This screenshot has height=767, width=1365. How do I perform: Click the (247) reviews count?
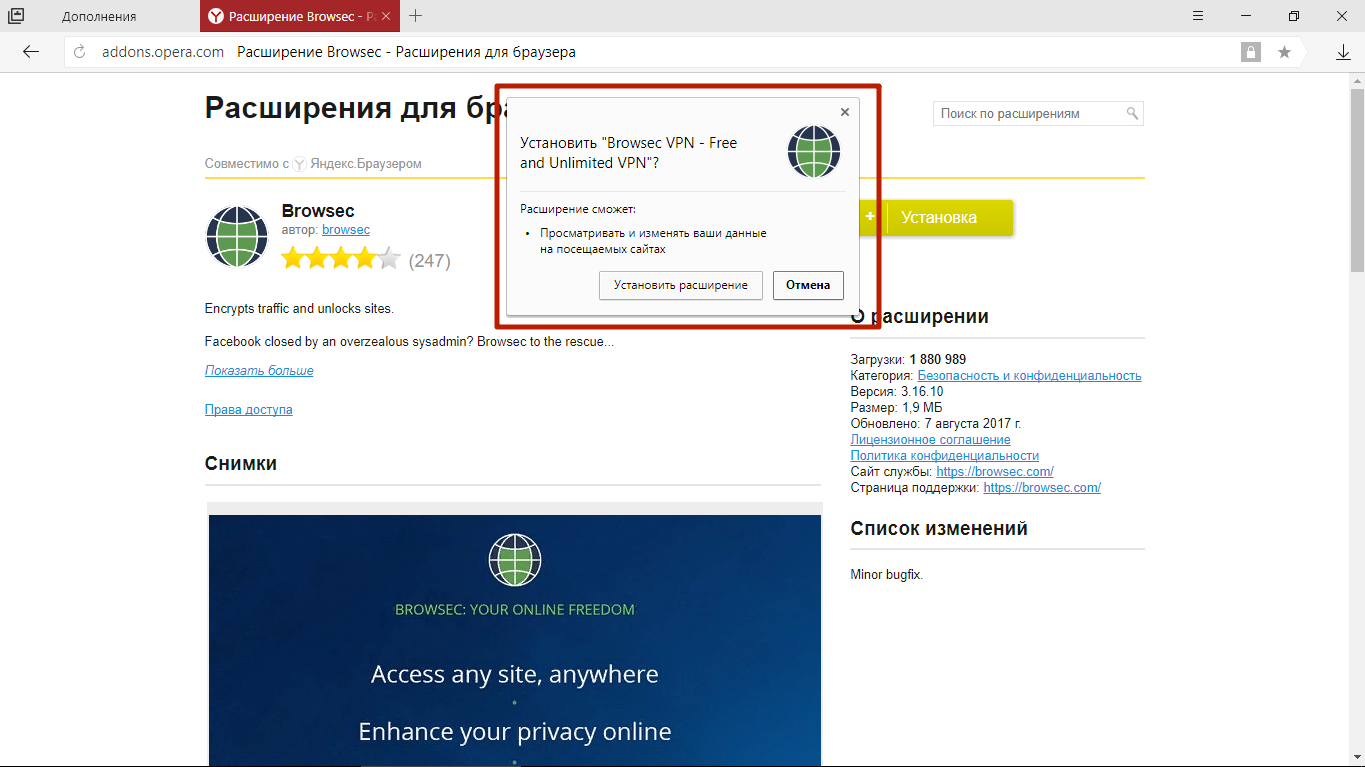430,261
